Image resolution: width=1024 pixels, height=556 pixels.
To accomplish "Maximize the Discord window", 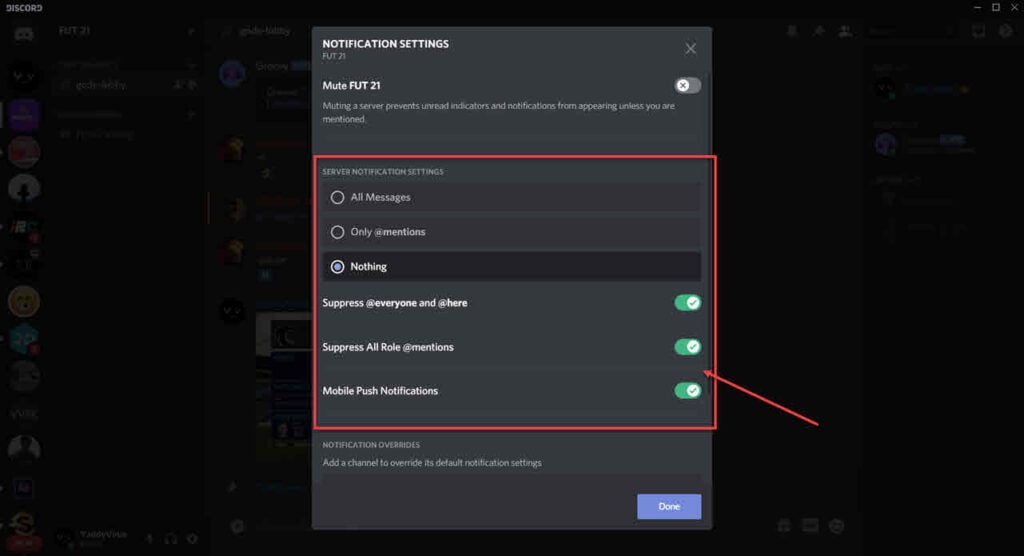I will pyautogui.click(x=996, y=7).
